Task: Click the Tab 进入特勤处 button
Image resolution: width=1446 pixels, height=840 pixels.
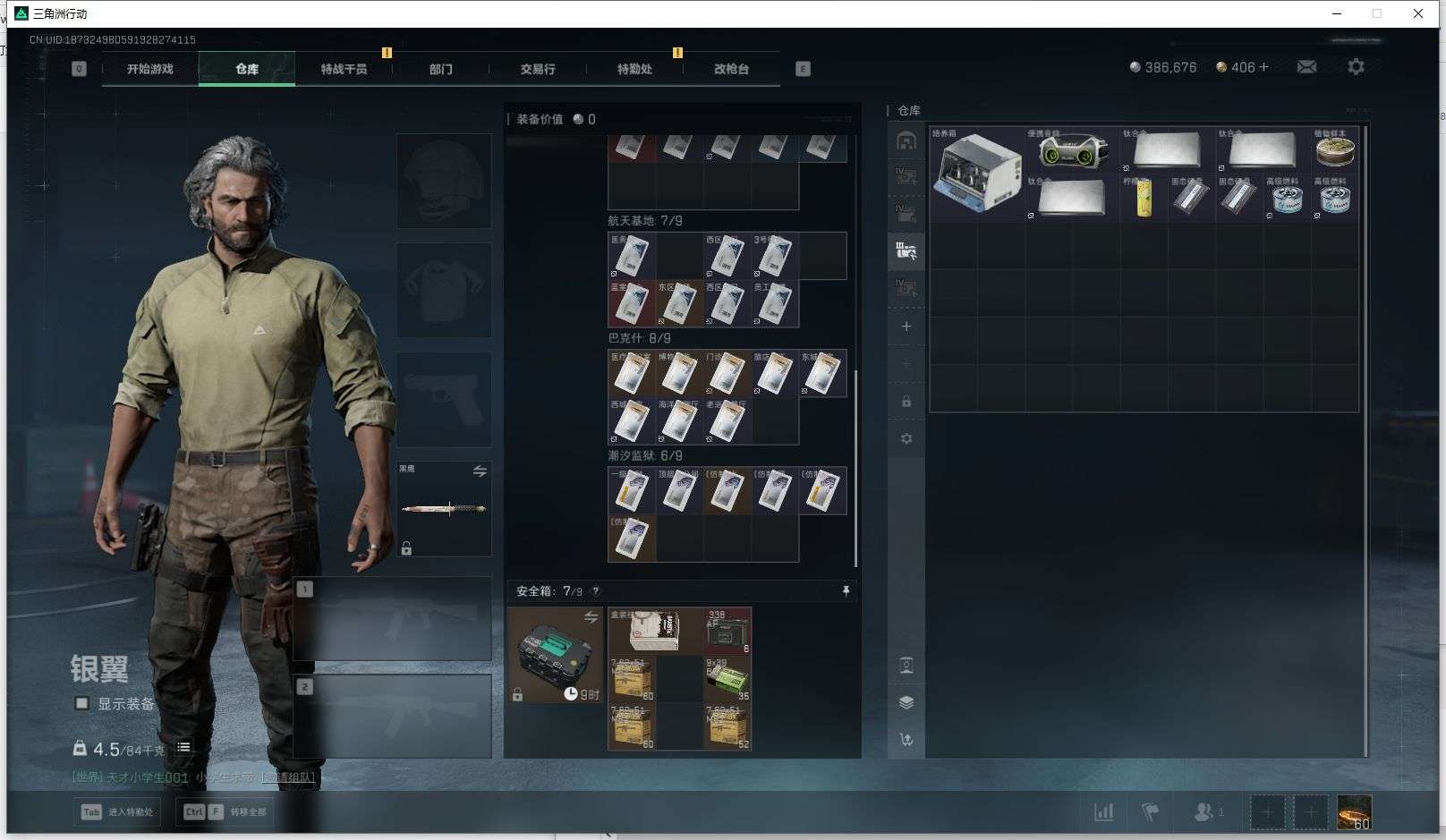Action: [117, 812]
